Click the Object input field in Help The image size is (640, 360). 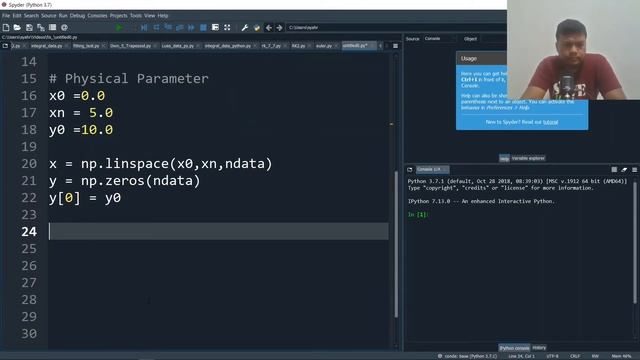pyautogui.click(x=493, y=39)
